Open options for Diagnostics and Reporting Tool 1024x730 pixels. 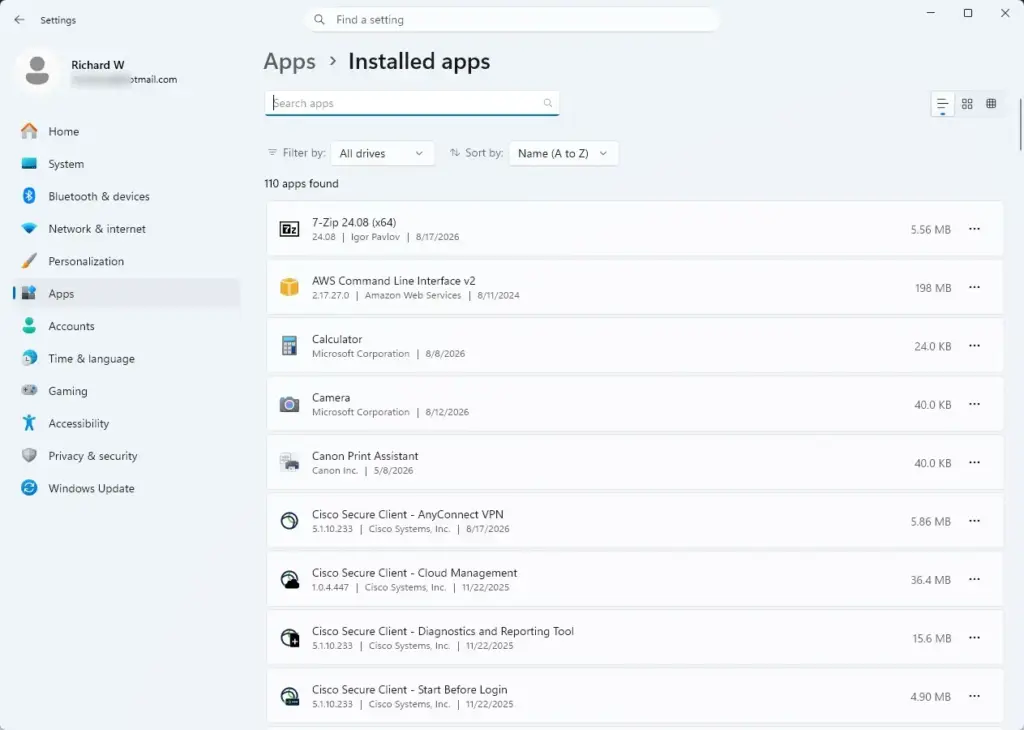coord(974,638)
